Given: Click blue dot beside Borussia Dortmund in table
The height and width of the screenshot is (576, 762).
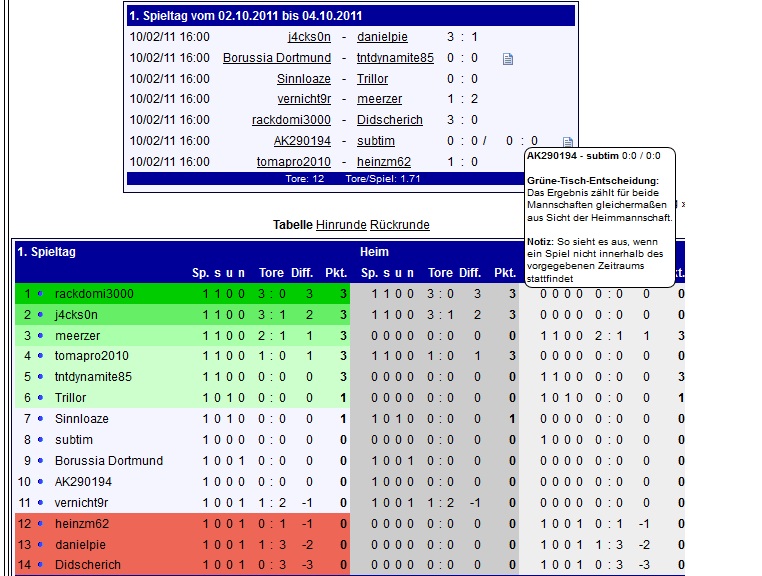Looking at the screenshot, I should click(40, 460).
